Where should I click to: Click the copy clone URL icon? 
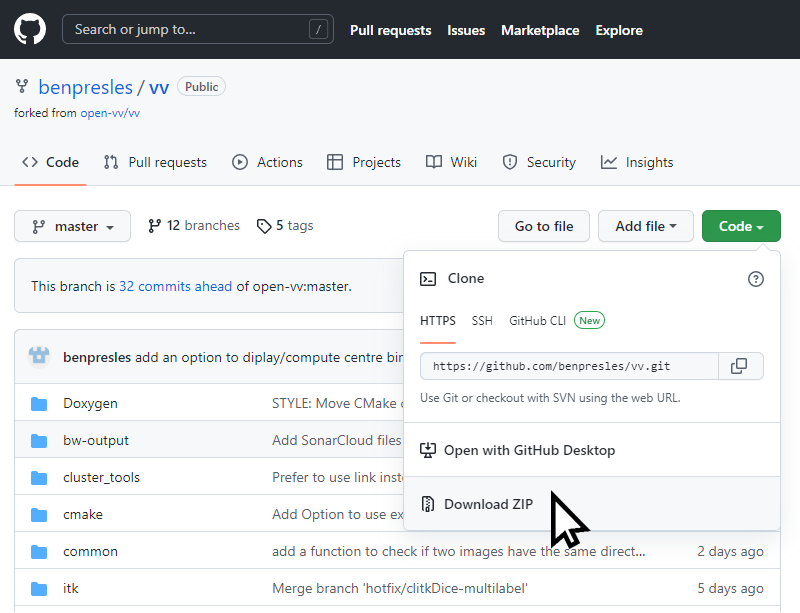[739, 366]
